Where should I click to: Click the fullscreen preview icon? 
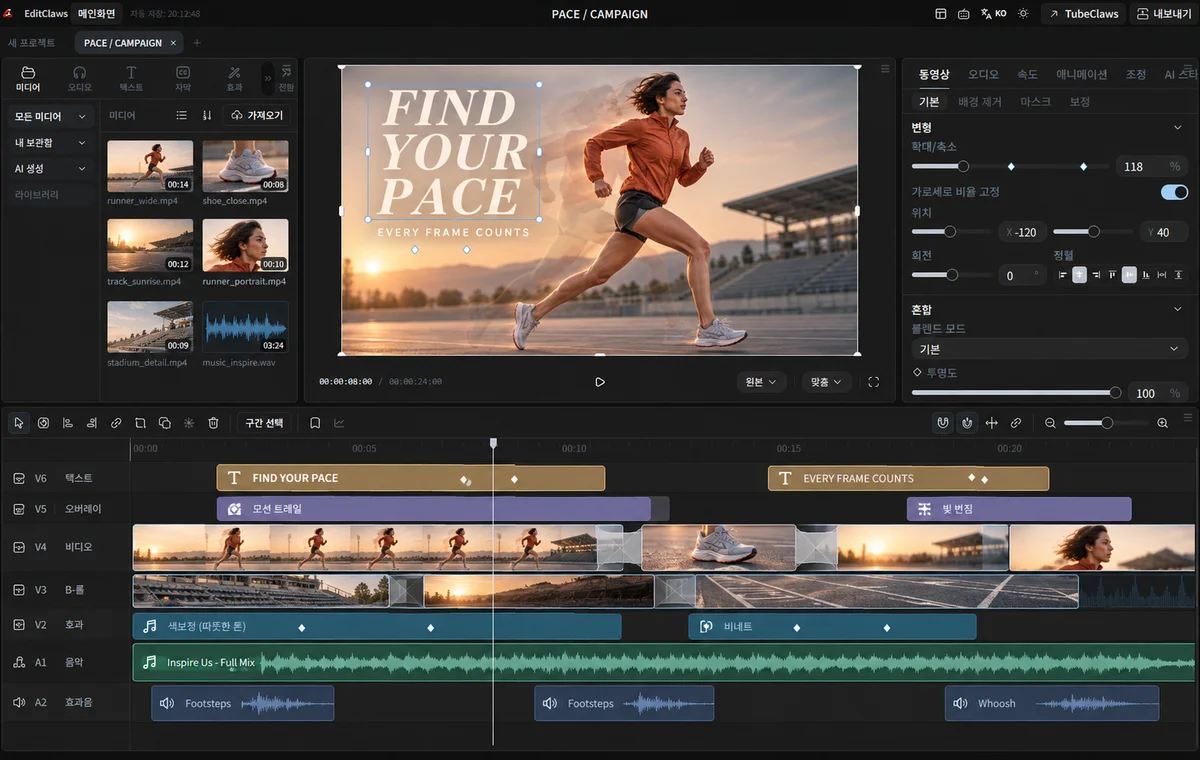tap(874, 382)
